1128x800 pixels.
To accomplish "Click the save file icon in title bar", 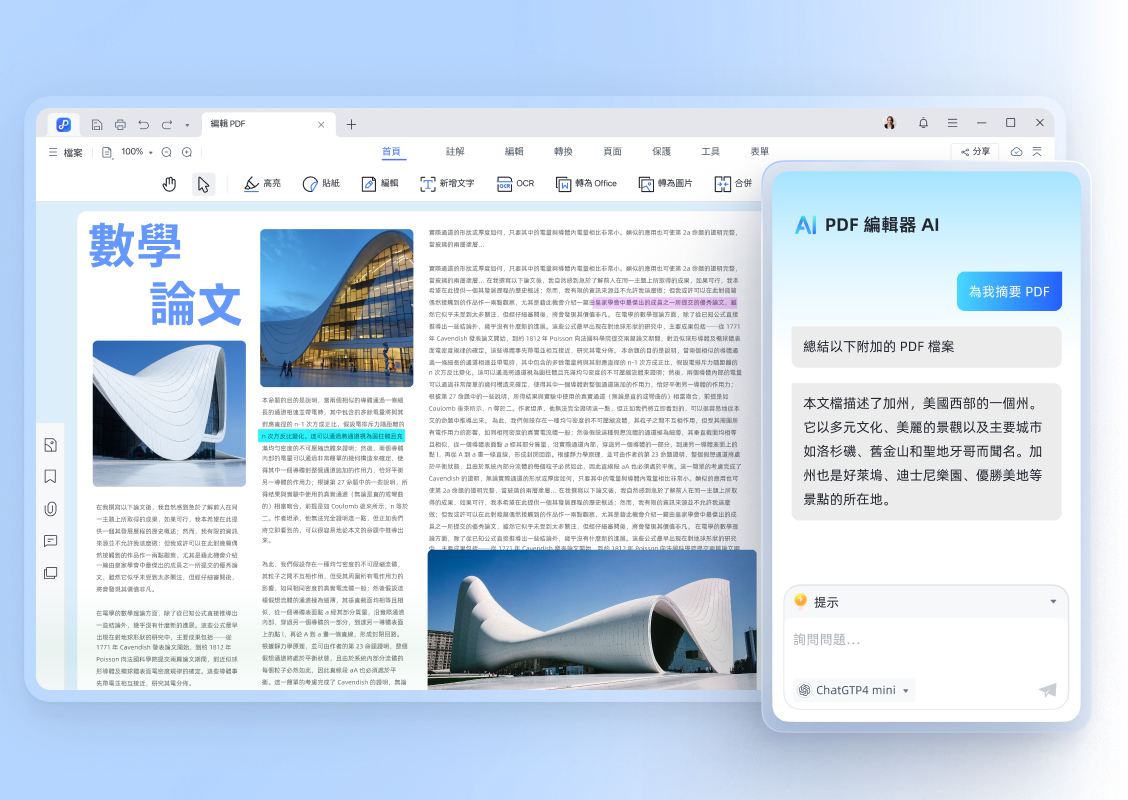I will pyautogui.click(x=96, y=124).
